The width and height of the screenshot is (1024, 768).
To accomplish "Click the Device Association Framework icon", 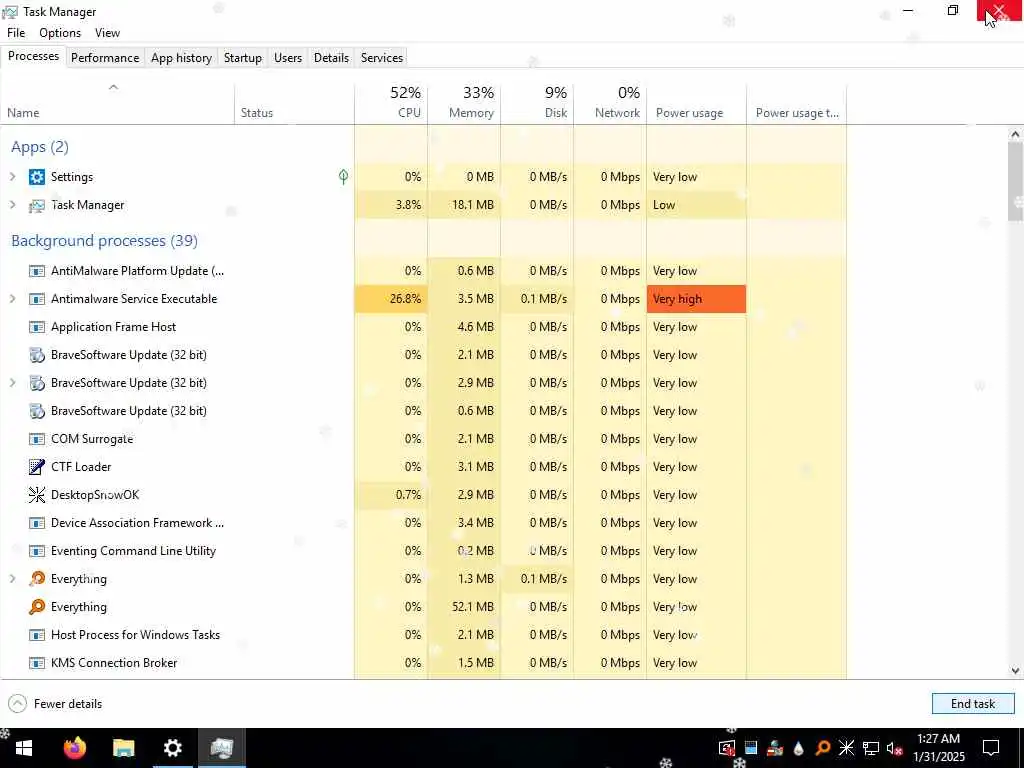I will [x=37, y=523].
